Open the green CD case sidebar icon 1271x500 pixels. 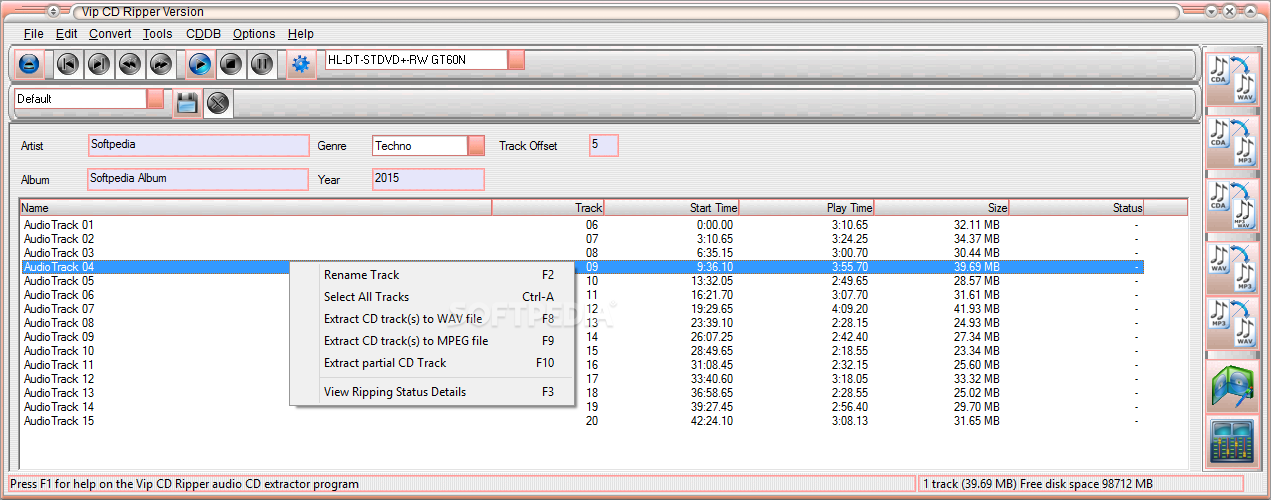click(x=1232, y=386)
